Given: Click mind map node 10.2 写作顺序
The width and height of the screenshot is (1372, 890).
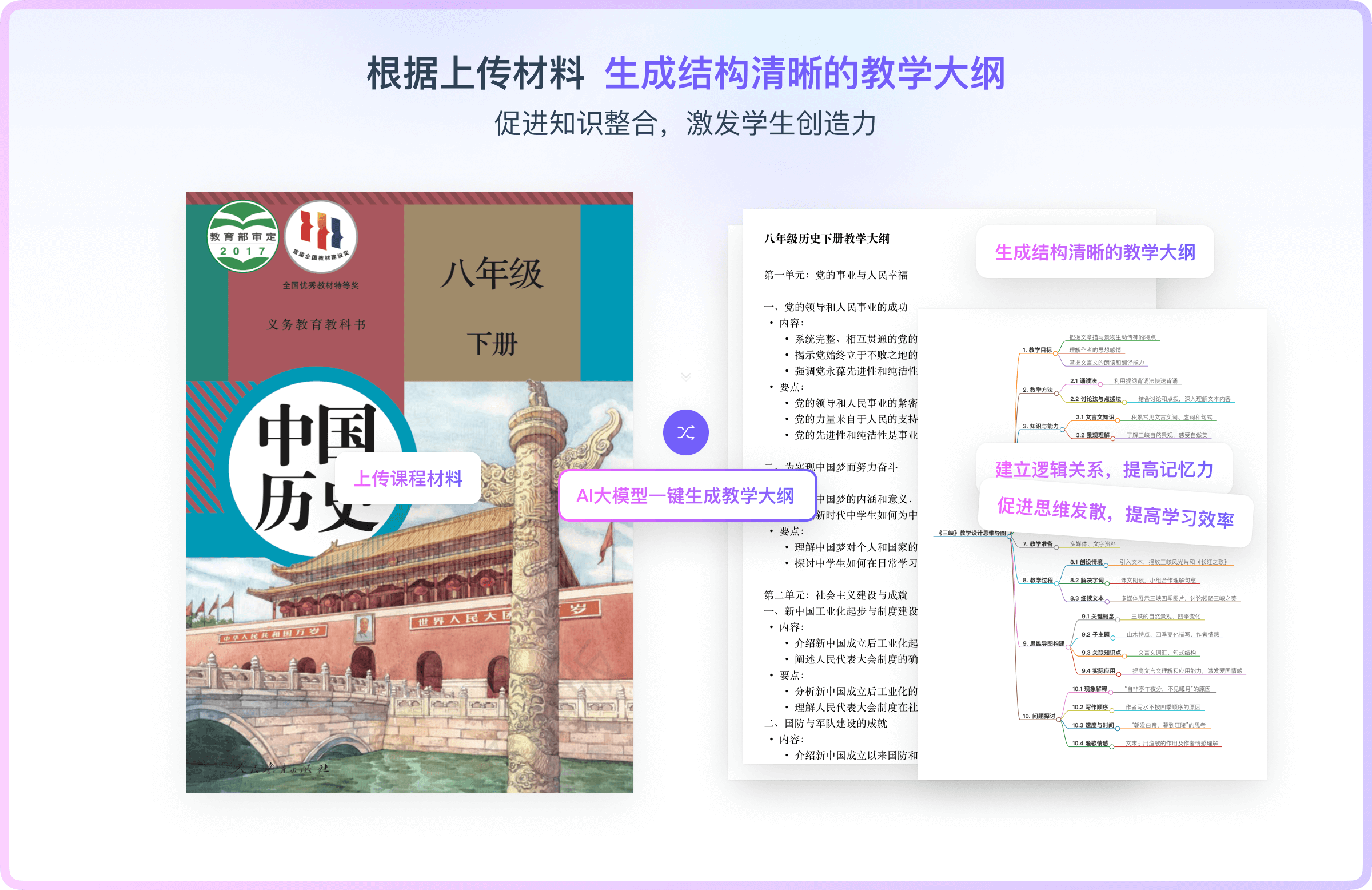Looking at the screenshot, I should 1090,706.
